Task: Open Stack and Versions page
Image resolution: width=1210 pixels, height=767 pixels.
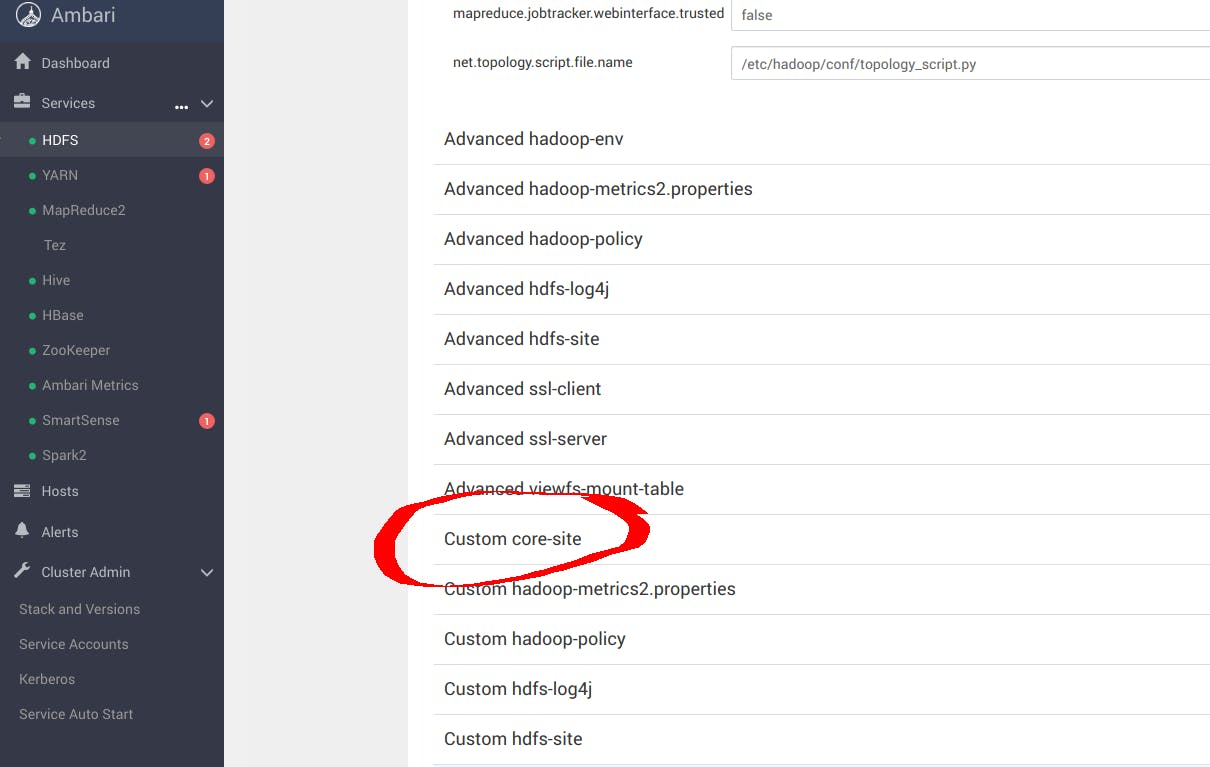Action: [x=79, y=609]
